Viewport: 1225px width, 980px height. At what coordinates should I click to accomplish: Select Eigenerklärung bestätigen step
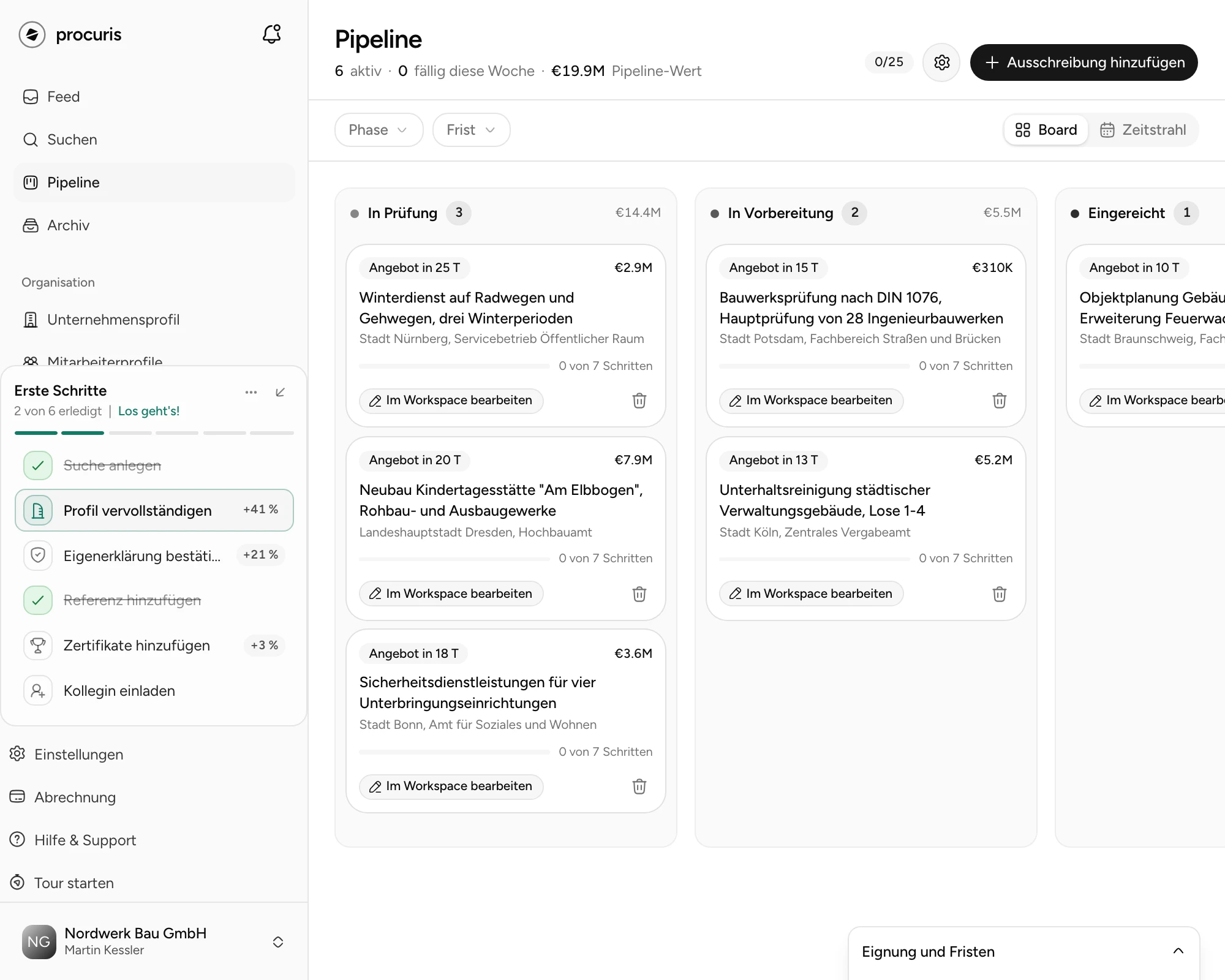pyautogui.click(x=154, y=555)
